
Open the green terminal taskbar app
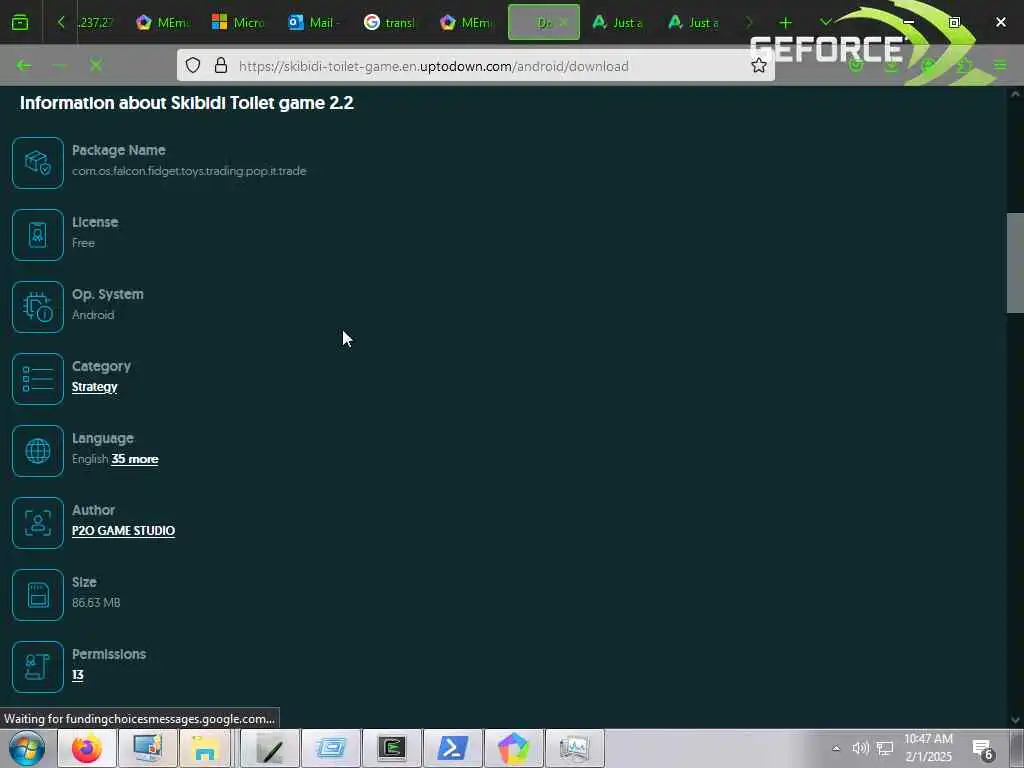click(x=392, y=748)
